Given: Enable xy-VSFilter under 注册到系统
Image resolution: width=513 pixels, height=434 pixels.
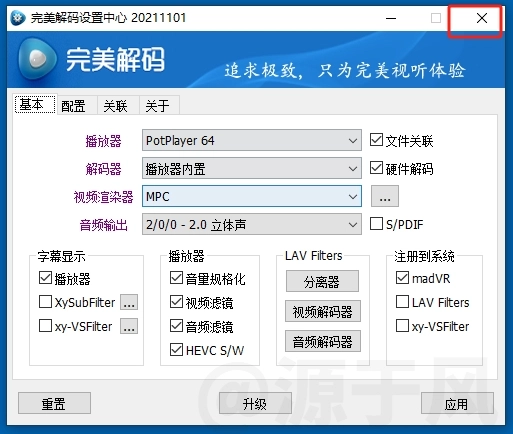Looking at the screenshot, I should coord(402,326).
